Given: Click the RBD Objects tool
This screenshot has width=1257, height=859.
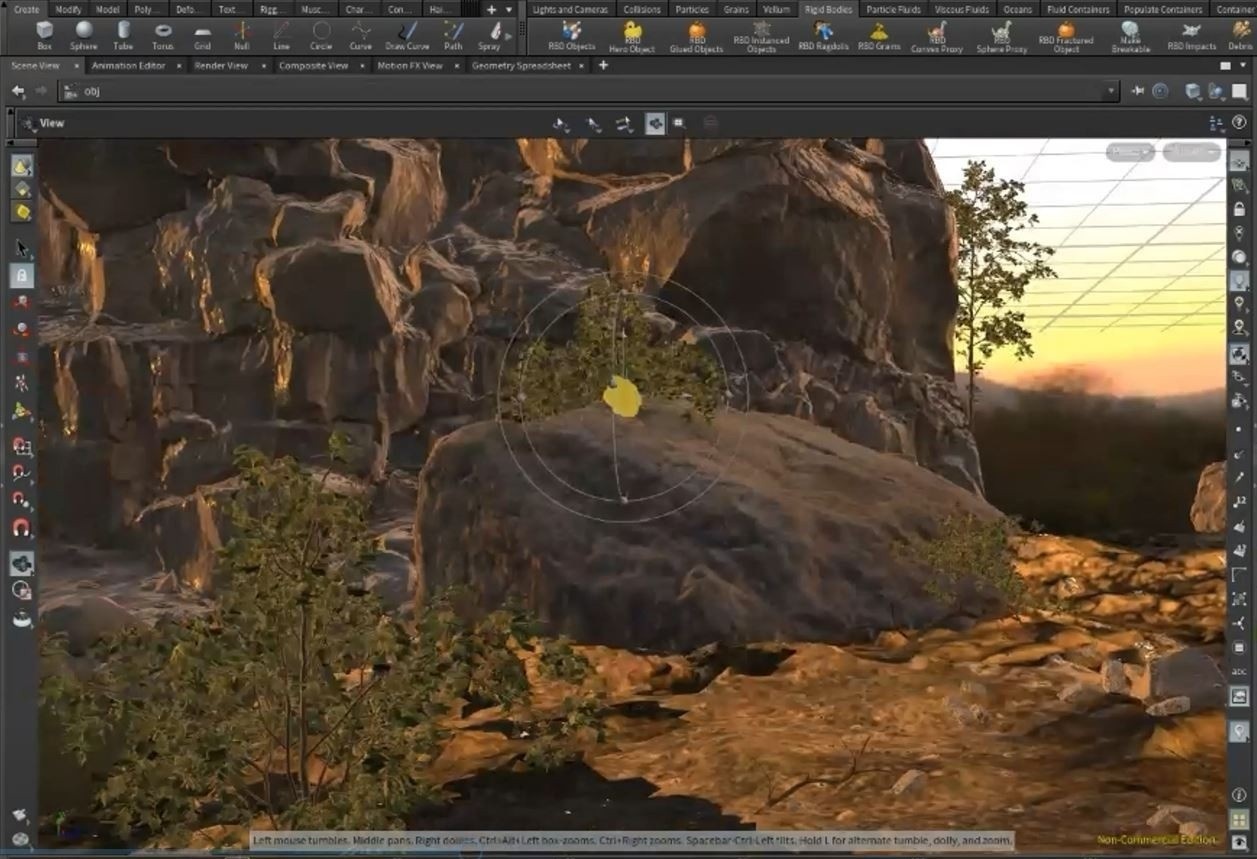Looking at the screenshot, I should (573, 36).
